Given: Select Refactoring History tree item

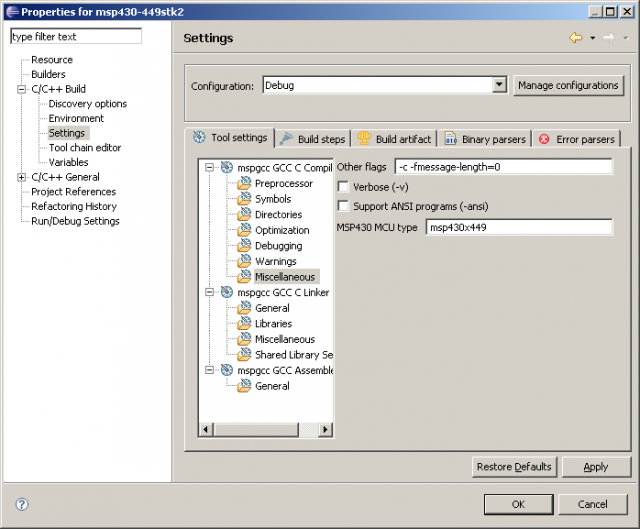Looking at the screenshot, I should 74,207.
